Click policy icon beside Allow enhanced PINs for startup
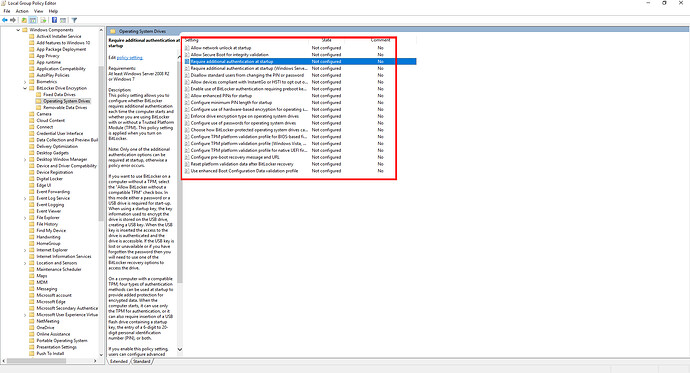Image resolution: width=690 pixels, height=373 pixels. (x=187, y=95)
